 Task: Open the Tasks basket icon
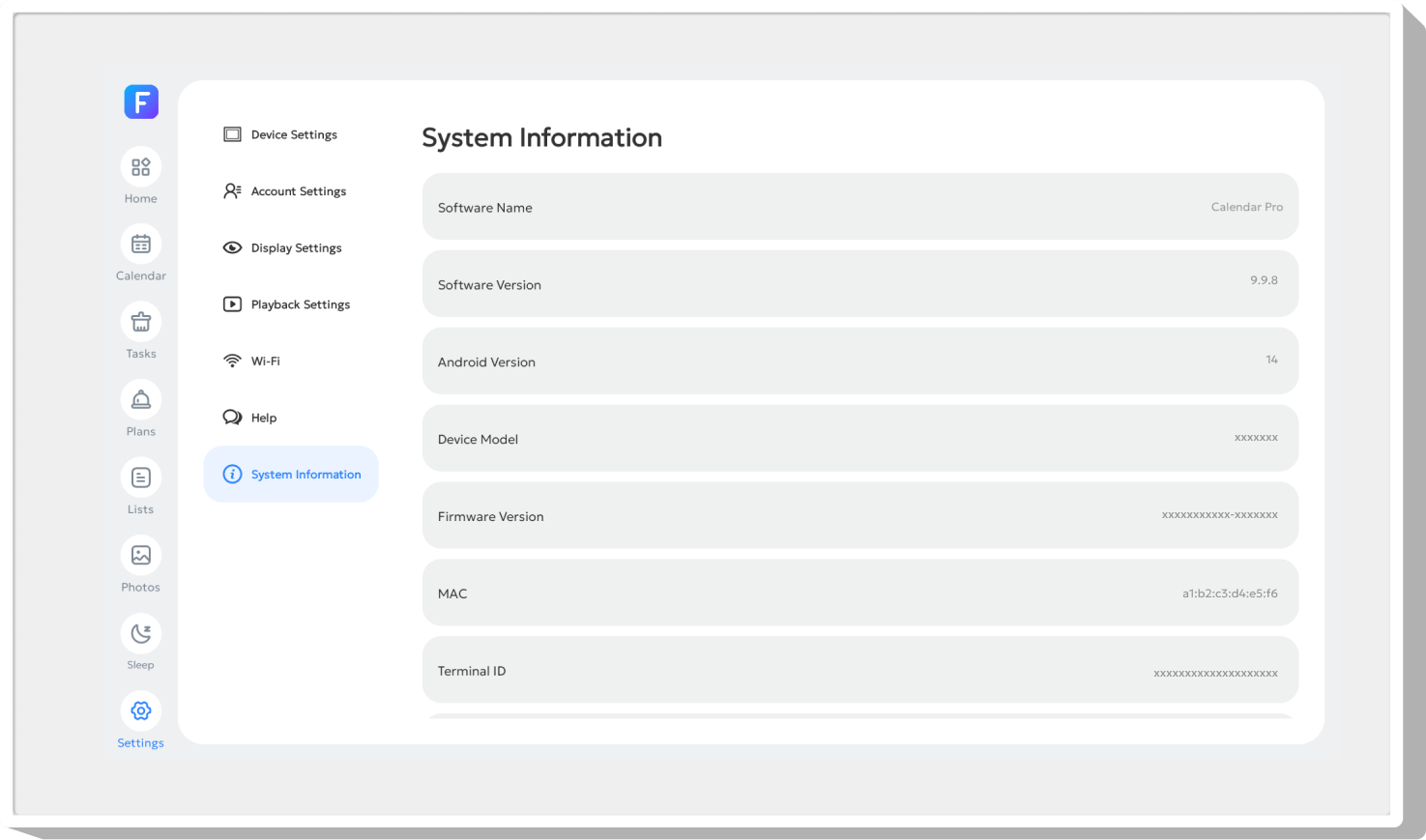(x=141, y=322)
